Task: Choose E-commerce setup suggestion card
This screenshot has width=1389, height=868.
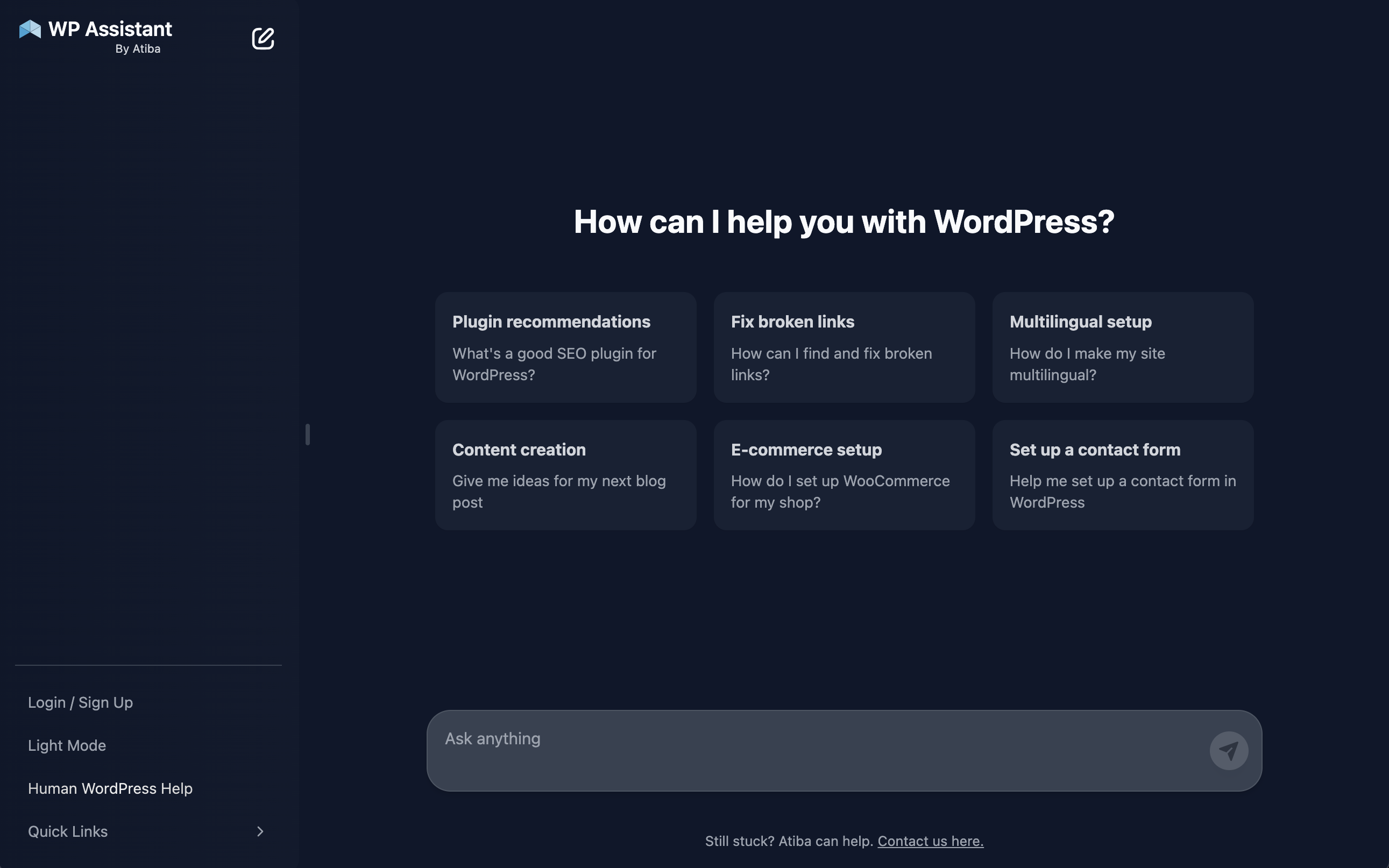Action: [x=844, y=475]
